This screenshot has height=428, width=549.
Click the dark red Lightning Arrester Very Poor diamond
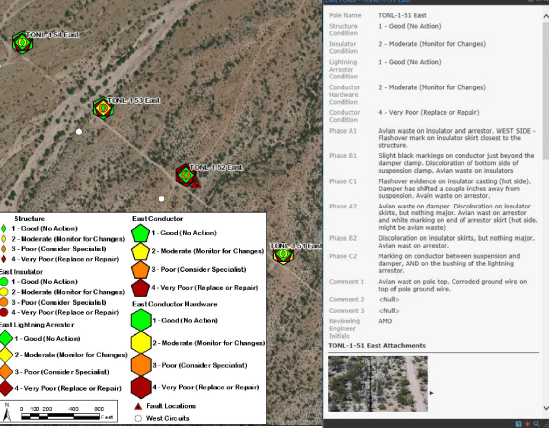tap(5, 388)
